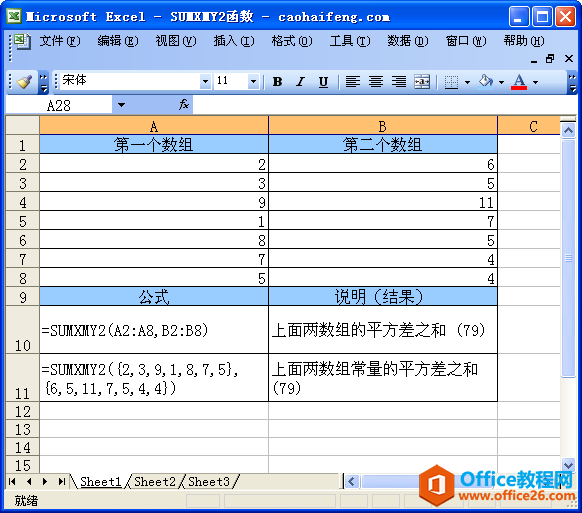Select cell 说明（结果）
The height and width of the screenshot is (513, 582).
pyautogui.click(x=383, y=297)
